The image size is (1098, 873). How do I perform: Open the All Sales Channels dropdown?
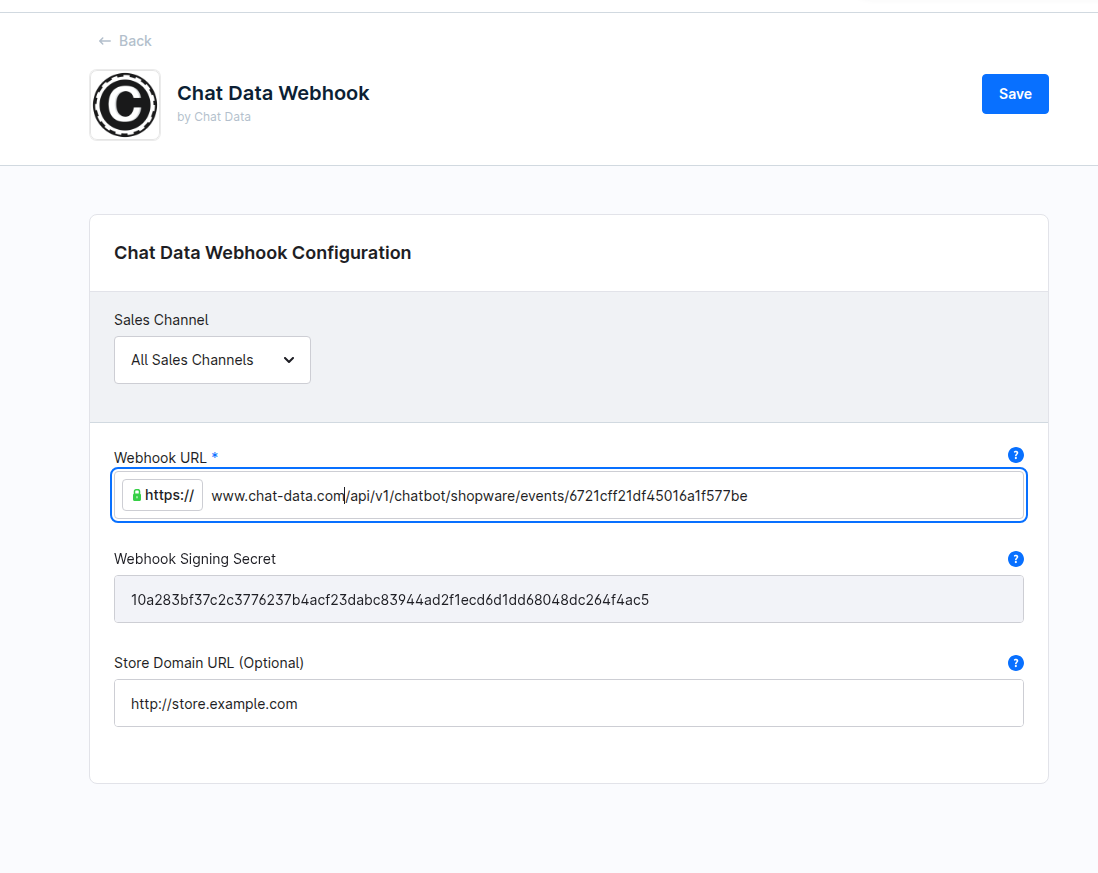pyautogui.click(x=211, y=360)
